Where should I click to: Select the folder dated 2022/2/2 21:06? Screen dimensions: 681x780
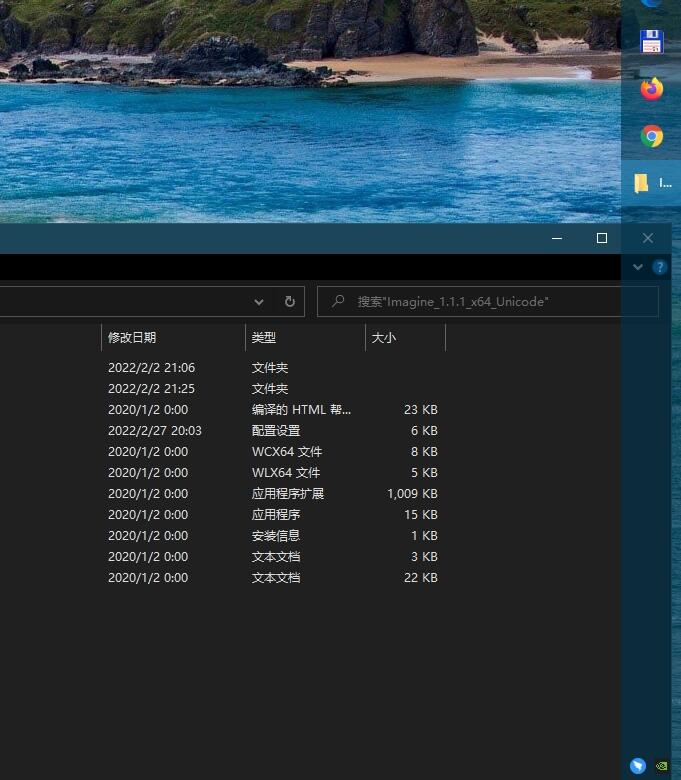[151, 367]
